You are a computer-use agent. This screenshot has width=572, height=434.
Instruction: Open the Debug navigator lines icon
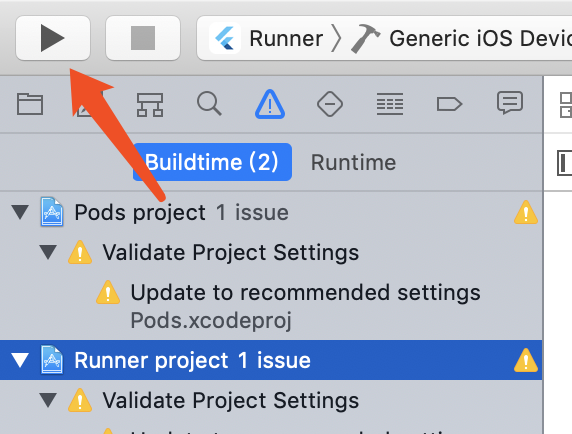coord(390,104)
